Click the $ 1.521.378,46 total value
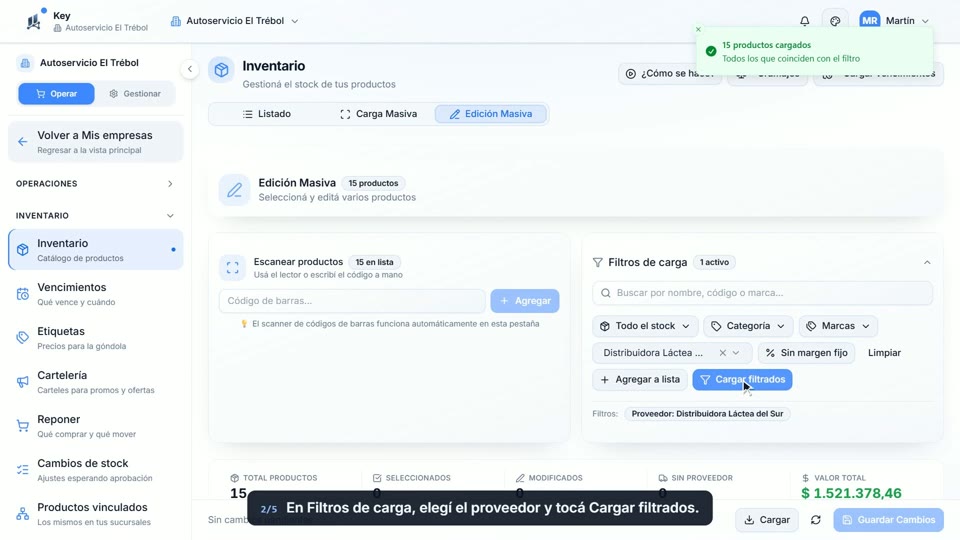Viewport: 960px width, 540px height. [851, 493]
